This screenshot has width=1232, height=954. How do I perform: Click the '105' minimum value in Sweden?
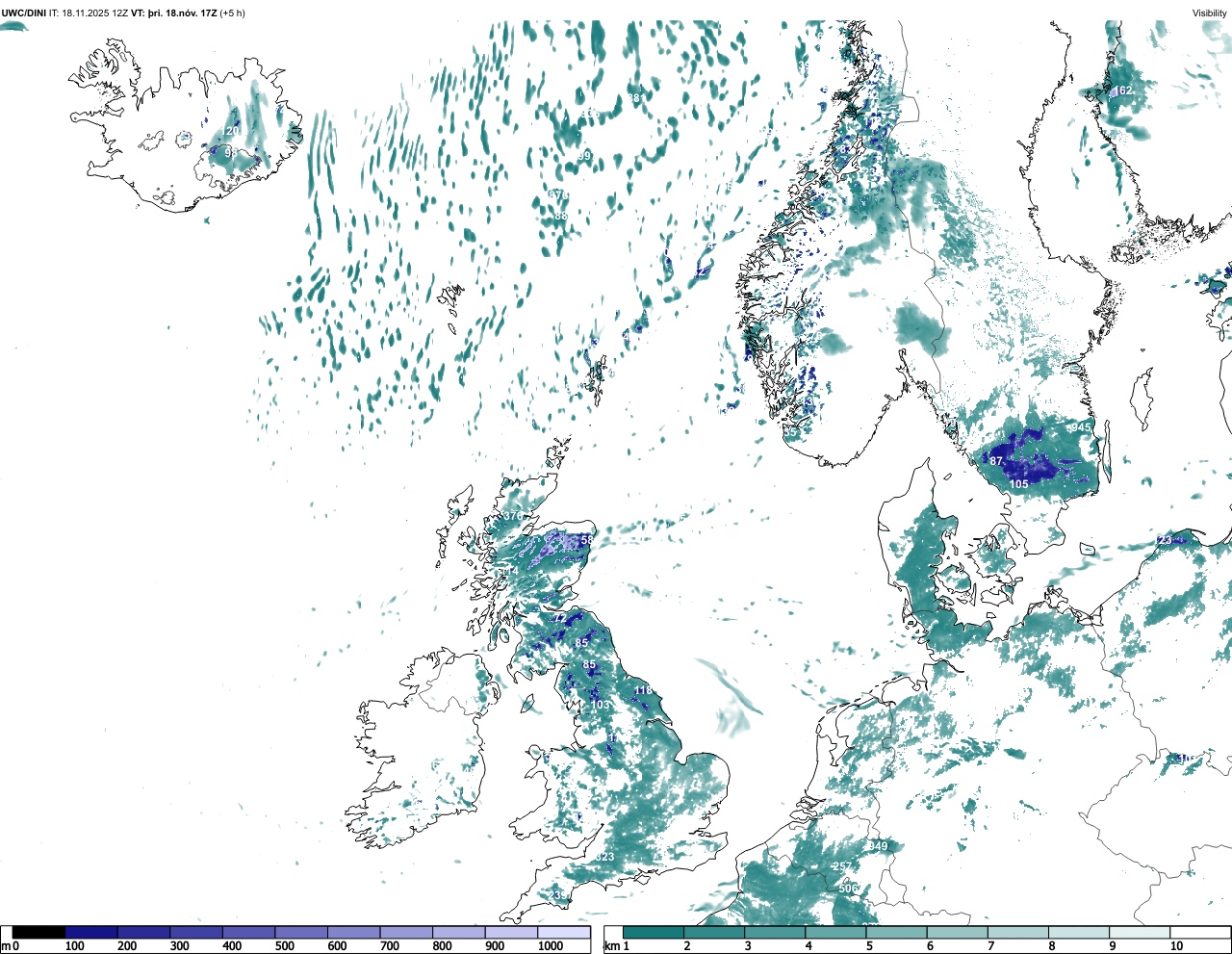1019,484
